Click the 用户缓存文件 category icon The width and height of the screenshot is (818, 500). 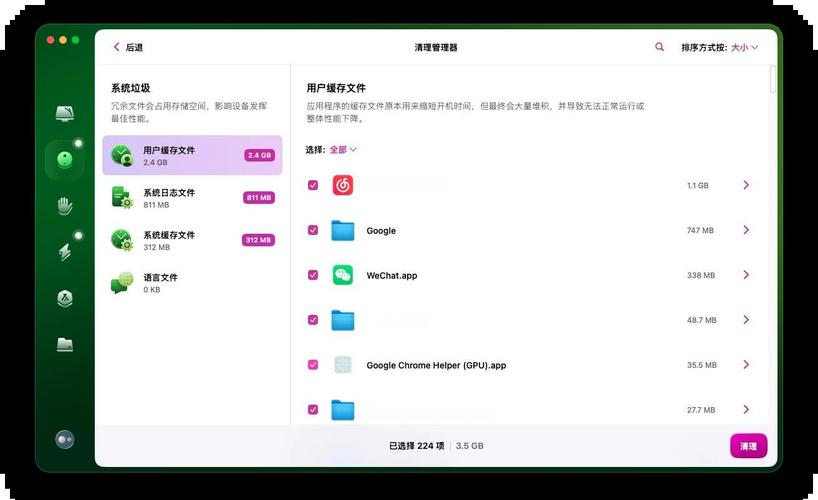122,155
